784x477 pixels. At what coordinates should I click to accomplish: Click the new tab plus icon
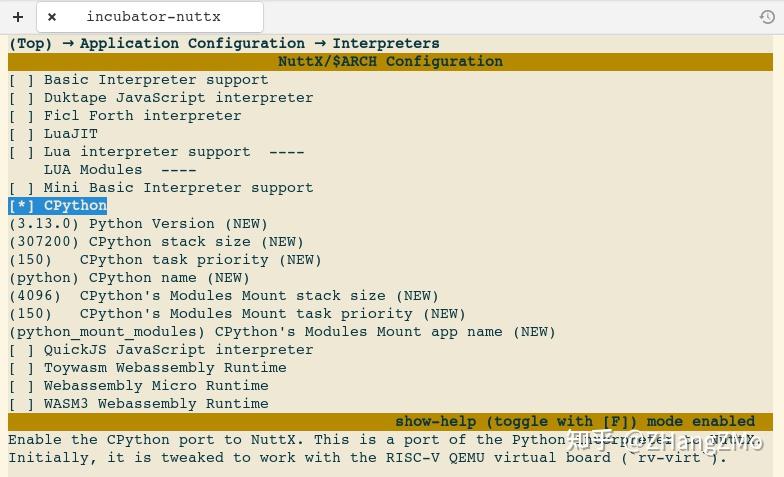coord(17,16)
